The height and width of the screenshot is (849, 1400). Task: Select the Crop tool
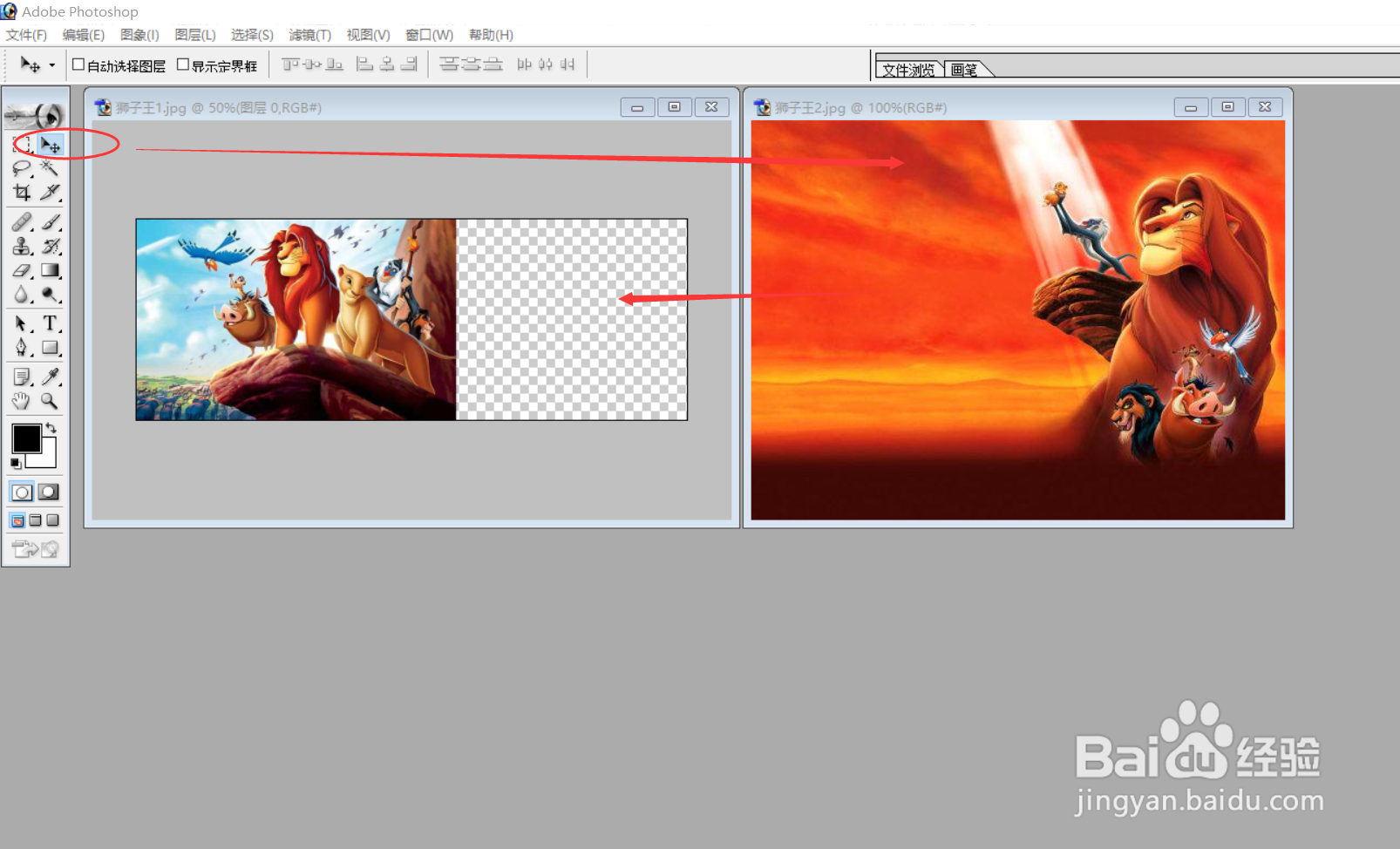(x=23, y=192)
